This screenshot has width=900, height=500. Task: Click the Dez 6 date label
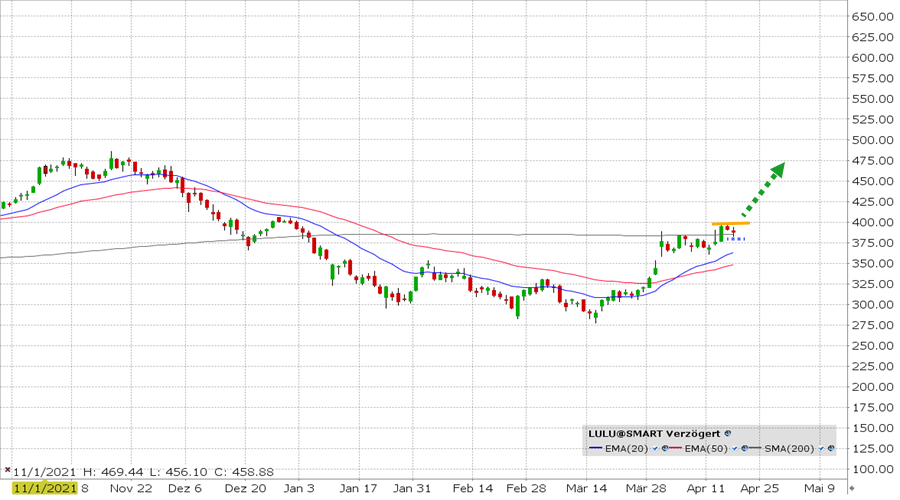pyautogui.click(x=185, y=488)
